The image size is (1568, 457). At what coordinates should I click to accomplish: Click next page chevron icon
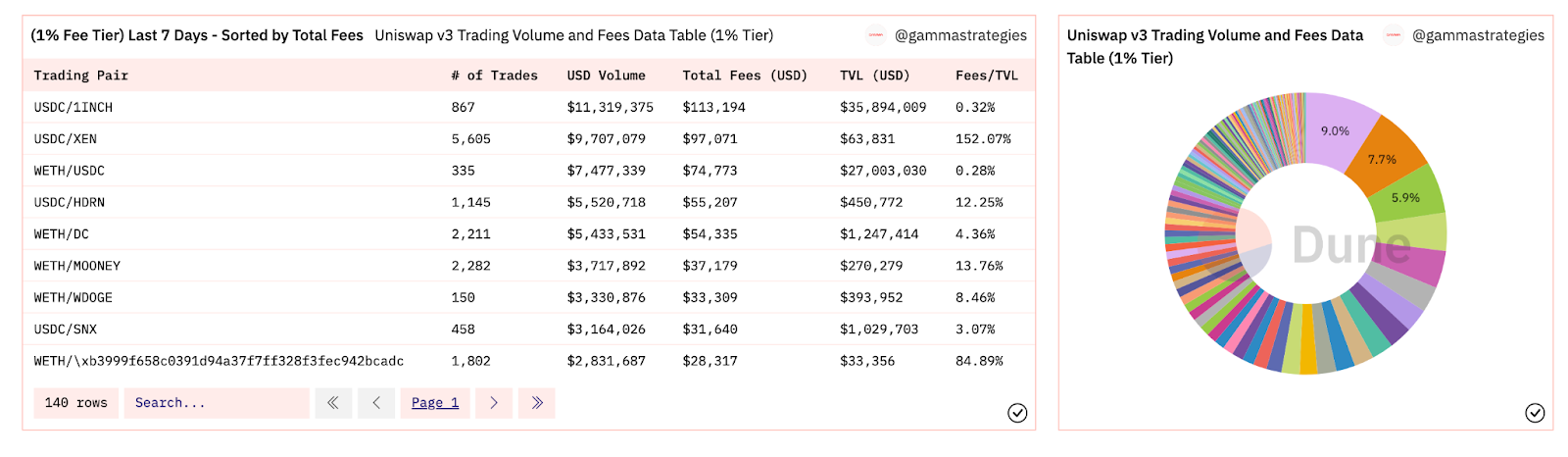coord(494,403)
